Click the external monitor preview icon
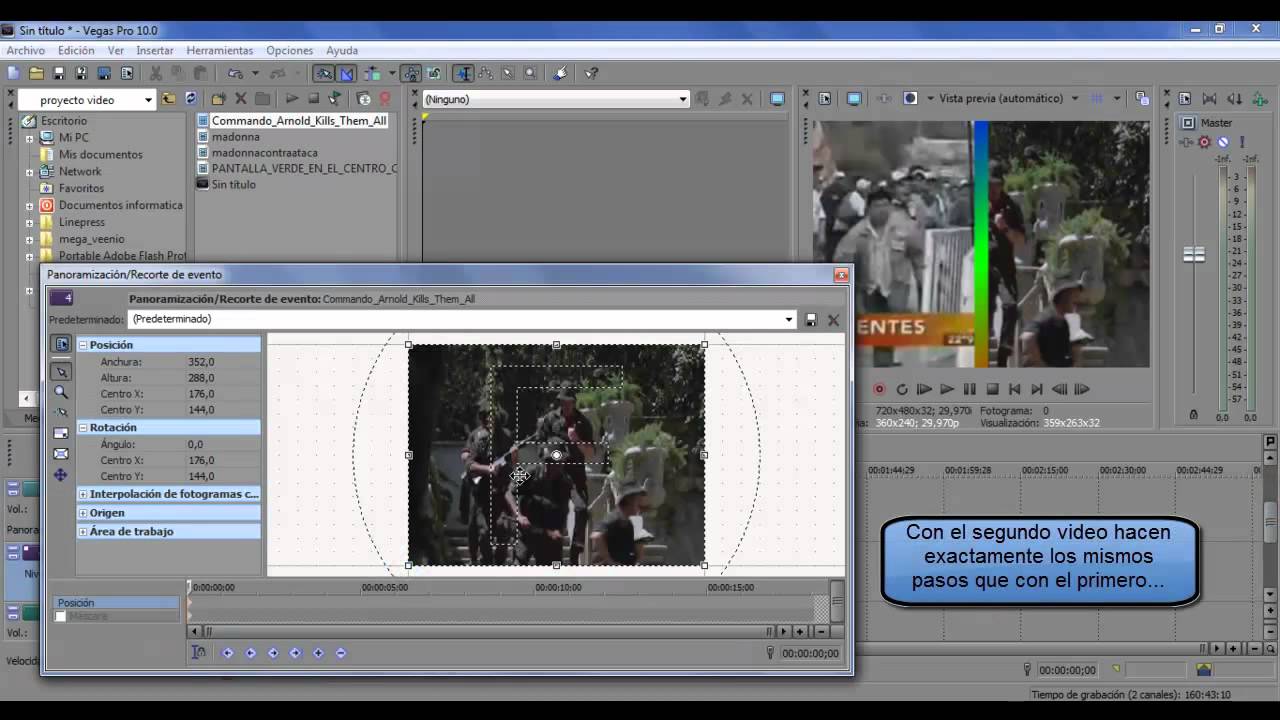This screenshot has height=720, width=1280. click(x=854, y=99)
